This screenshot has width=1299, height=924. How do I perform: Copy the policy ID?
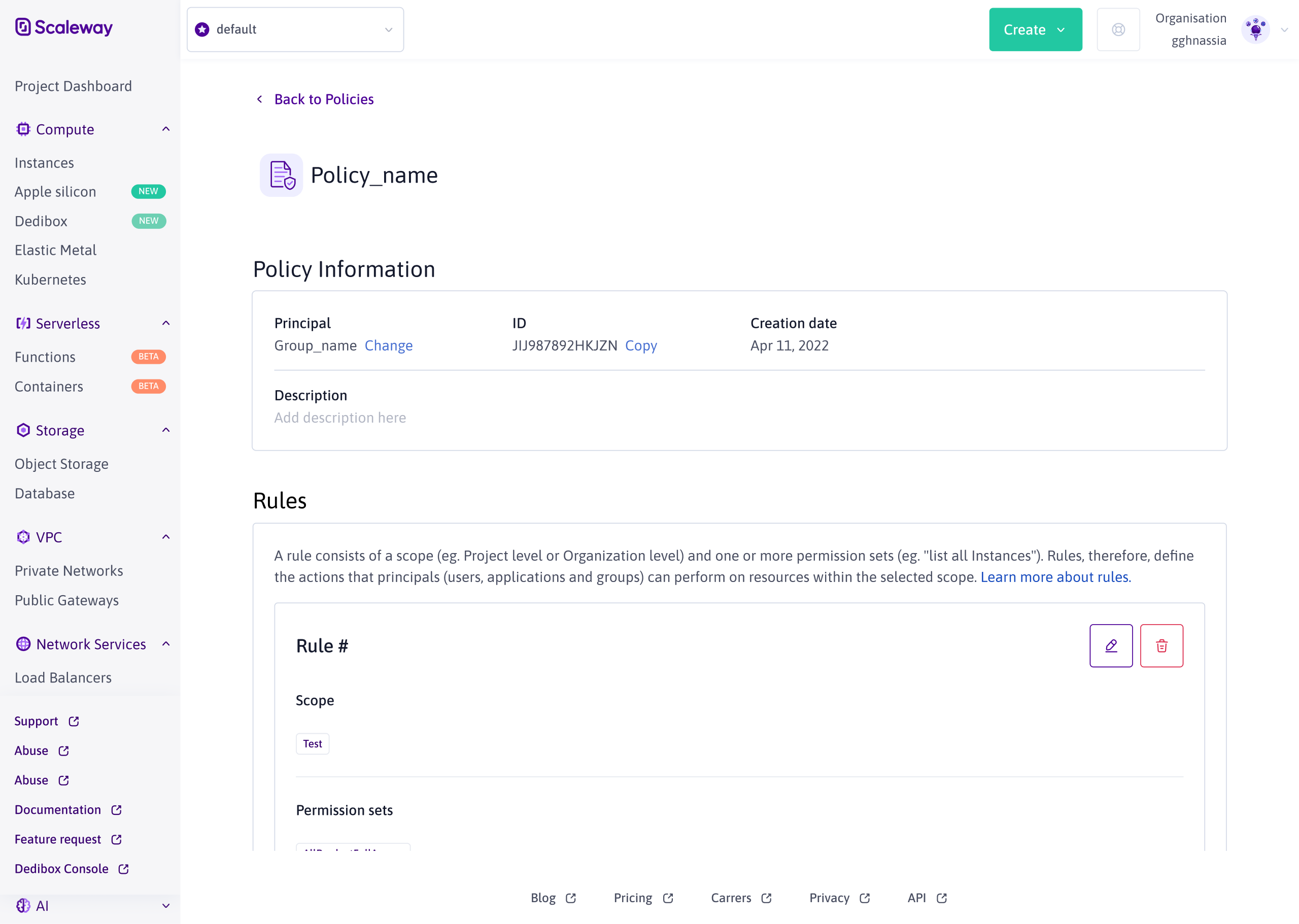tap(641, 346)
